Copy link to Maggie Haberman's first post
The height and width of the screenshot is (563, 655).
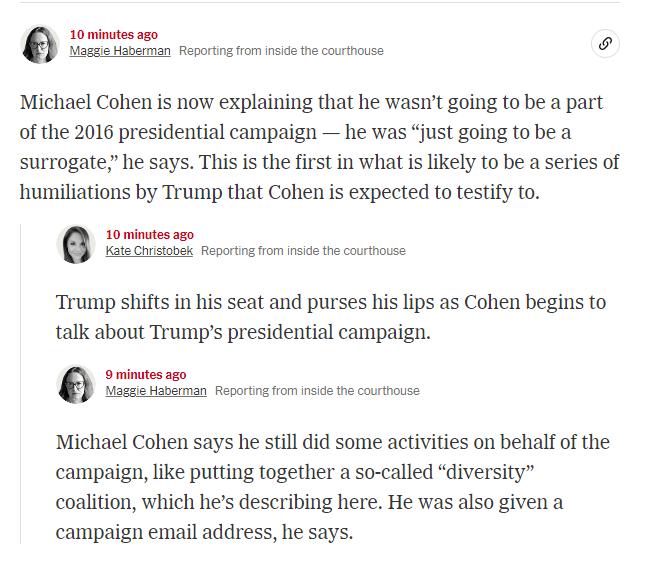(x=605, y=43)
